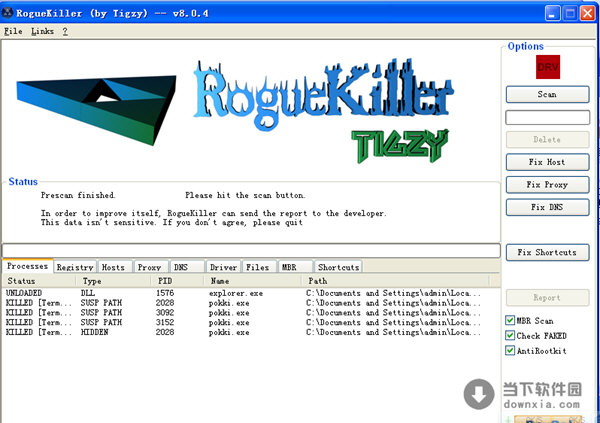Switch to the MBR tab
600x423 pixels.
pyautogui.click(x=295, y=267)
